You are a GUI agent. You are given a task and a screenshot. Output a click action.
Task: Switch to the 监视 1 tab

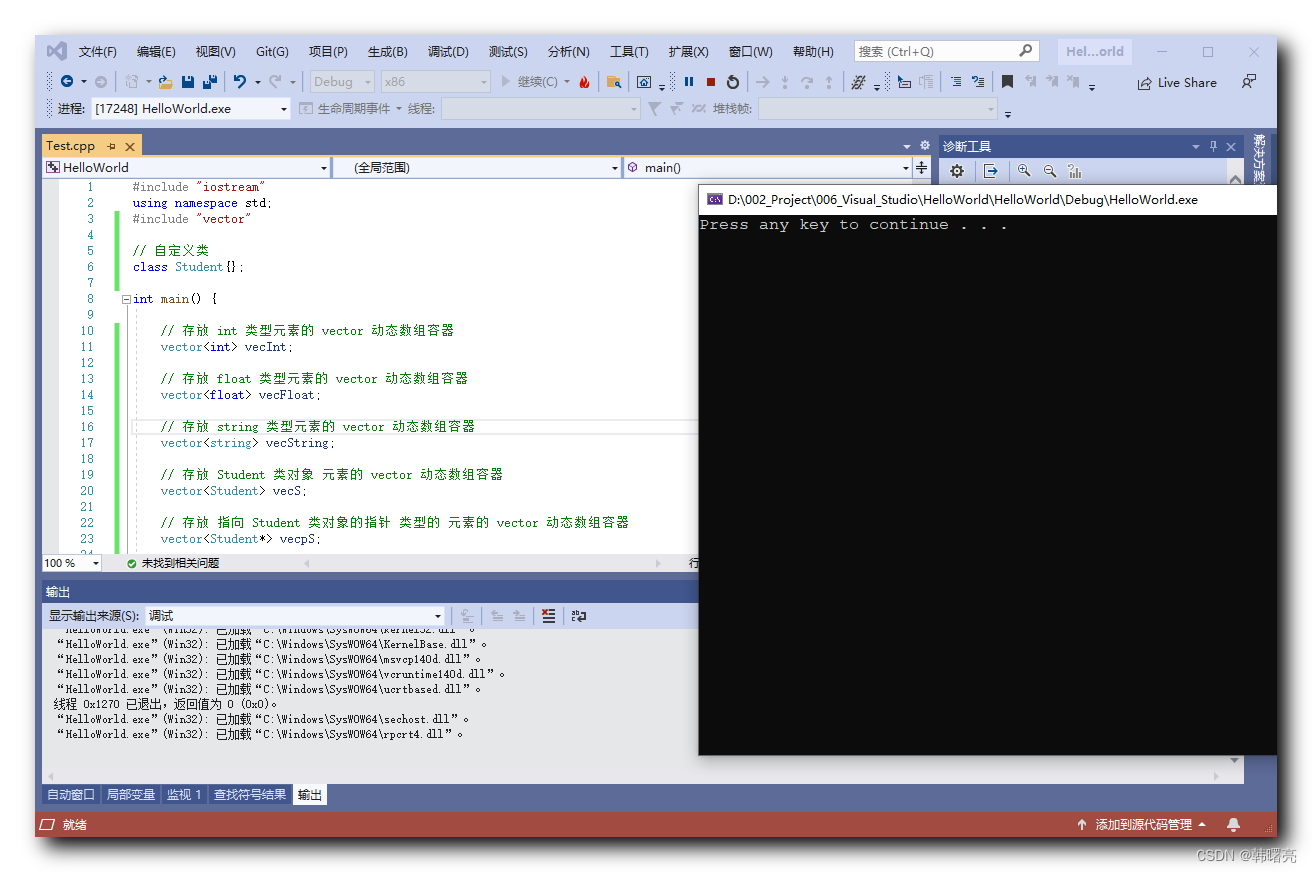[x=184, y=795]
